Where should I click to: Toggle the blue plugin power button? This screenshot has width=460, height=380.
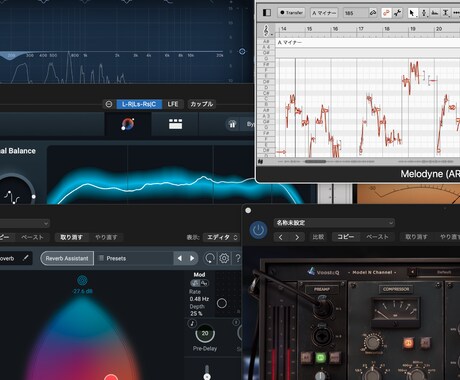258,230
